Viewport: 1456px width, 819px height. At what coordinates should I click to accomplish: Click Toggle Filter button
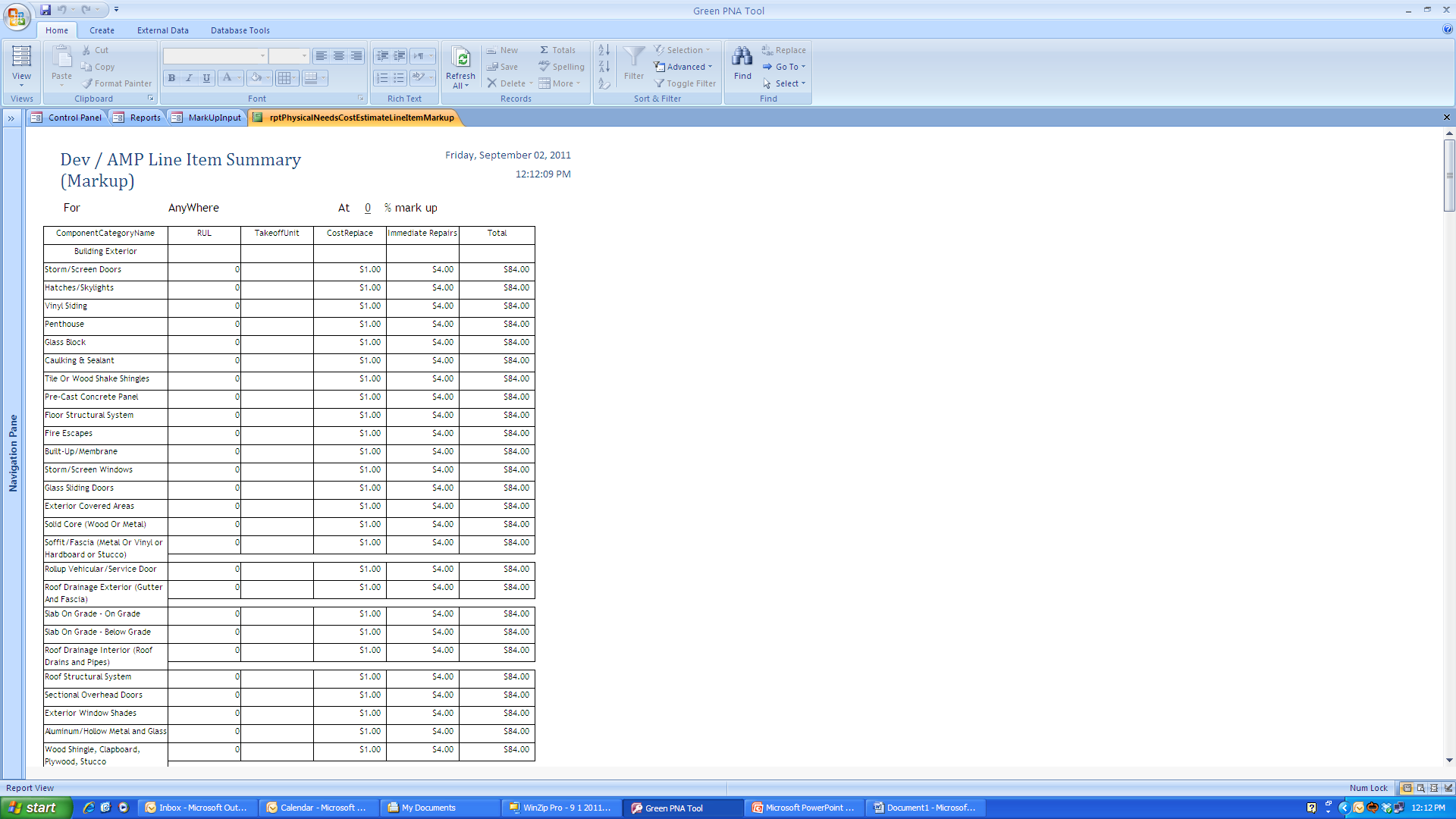click(685, 83)
